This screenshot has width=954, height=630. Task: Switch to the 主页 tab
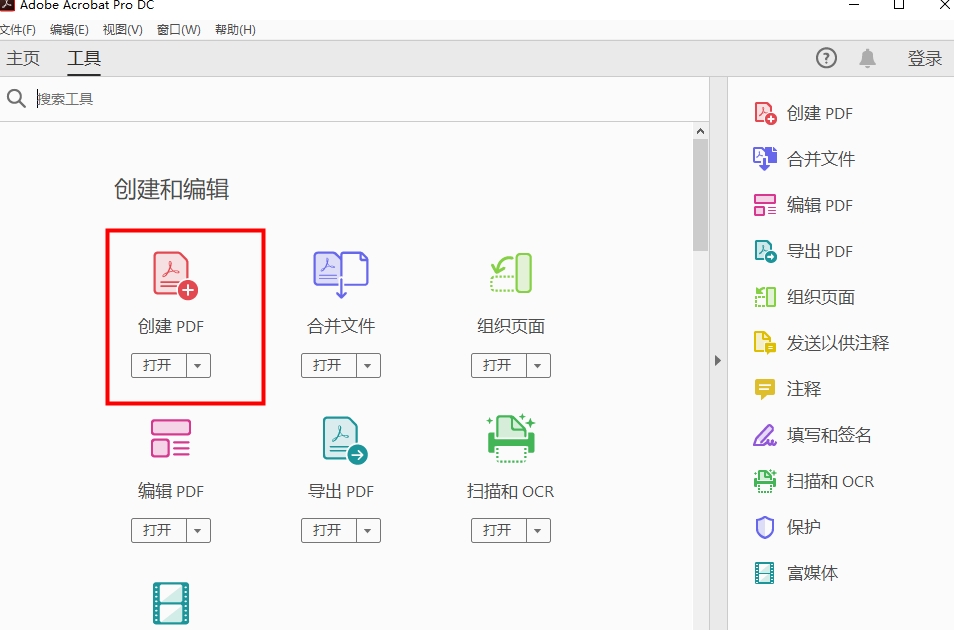[24, 58]
